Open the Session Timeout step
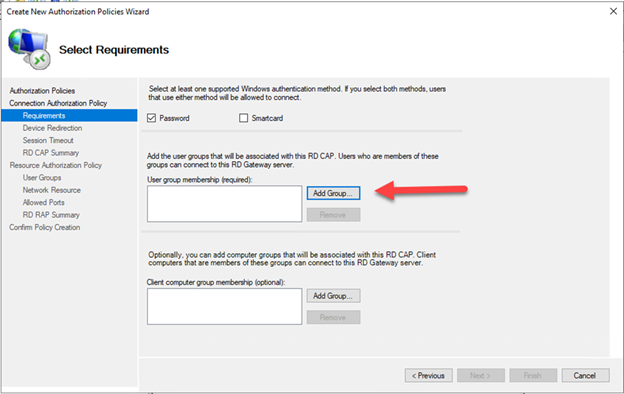The width and height of the screenshot is (624, 394). pos(48,140)
